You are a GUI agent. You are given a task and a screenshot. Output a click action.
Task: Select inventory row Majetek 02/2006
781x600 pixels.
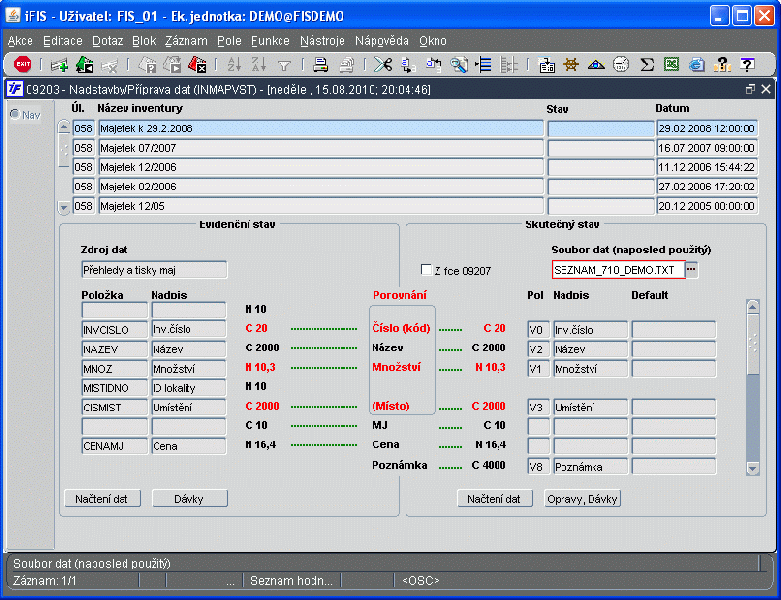click(321, 187)
